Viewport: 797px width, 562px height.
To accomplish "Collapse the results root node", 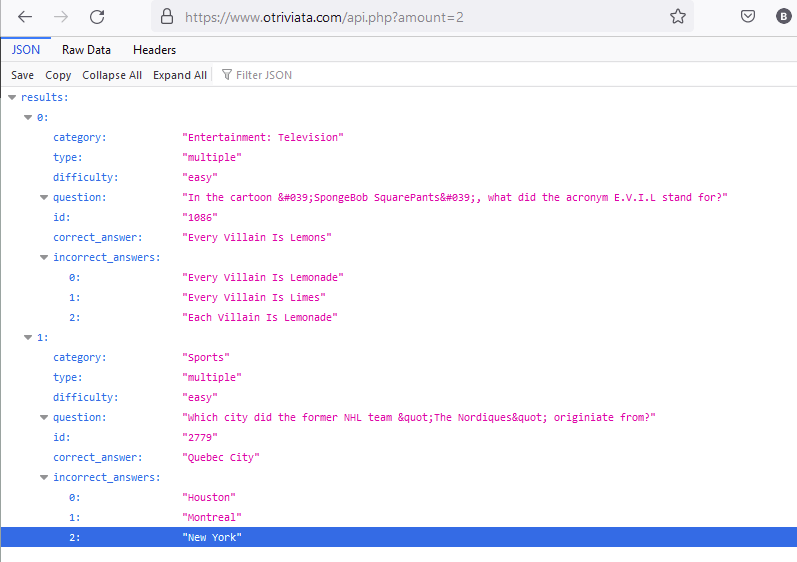I will tap(12, 98).
